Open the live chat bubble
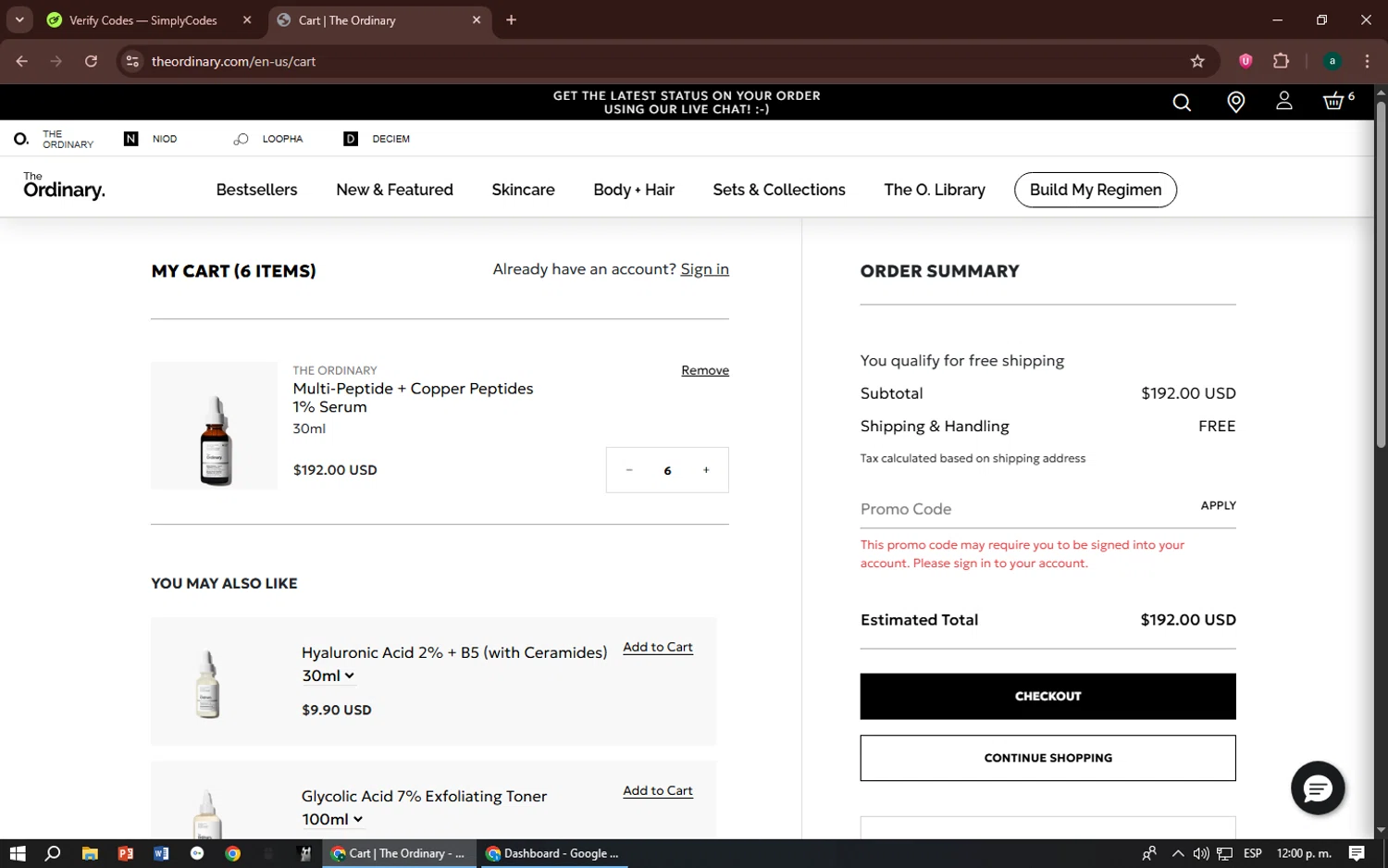This screenshot has height=868, width=1388. (1318, 788)
